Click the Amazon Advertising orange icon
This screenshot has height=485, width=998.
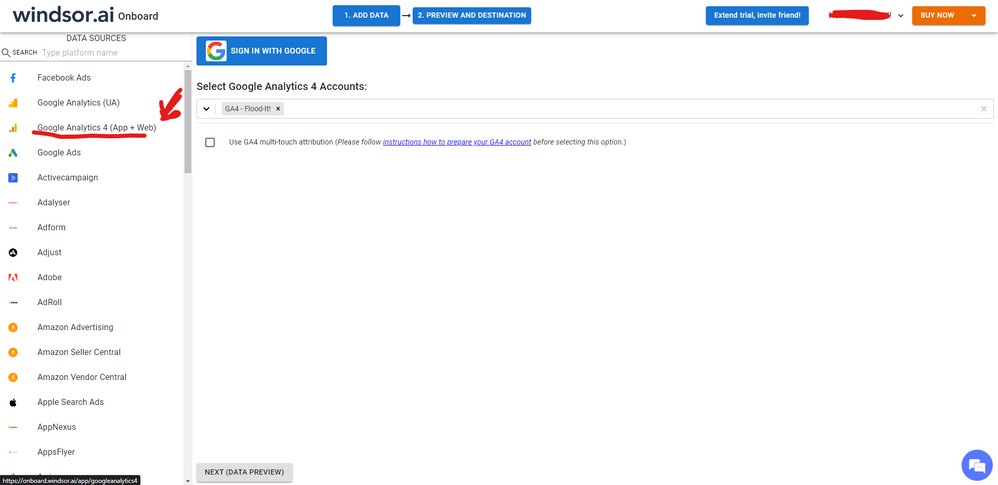[13, 327]
